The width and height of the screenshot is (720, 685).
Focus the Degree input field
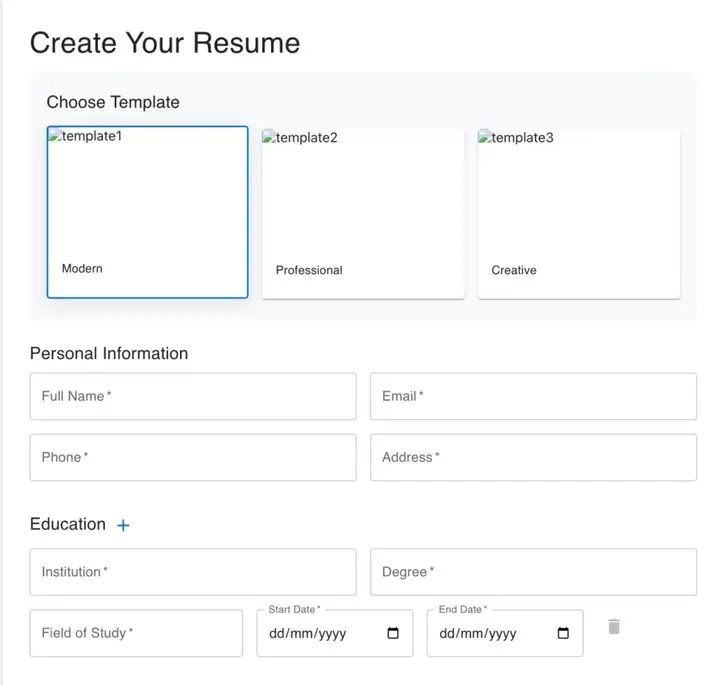click(x=533, y=572)
